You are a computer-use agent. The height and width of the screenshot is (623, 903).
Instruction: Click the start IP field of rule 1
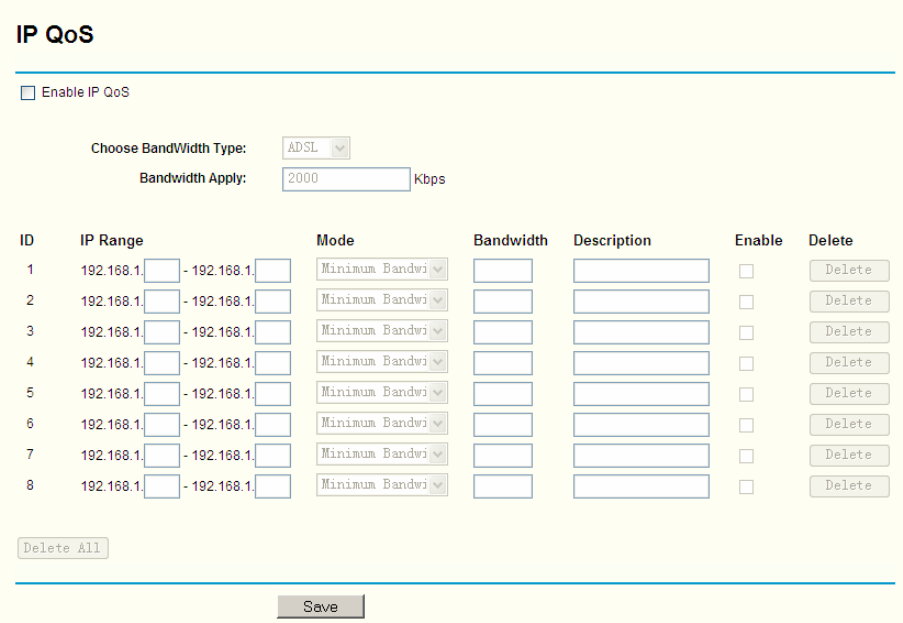tap(162, 271)
